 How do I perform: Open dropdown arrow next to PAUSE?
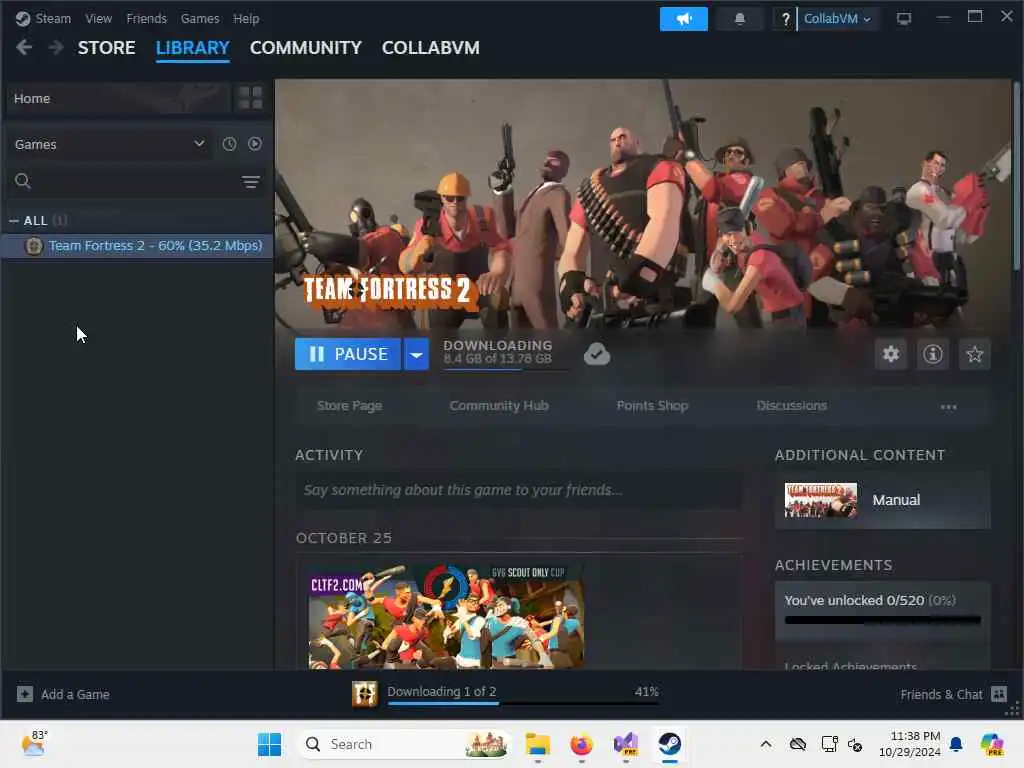click(416, 354)
